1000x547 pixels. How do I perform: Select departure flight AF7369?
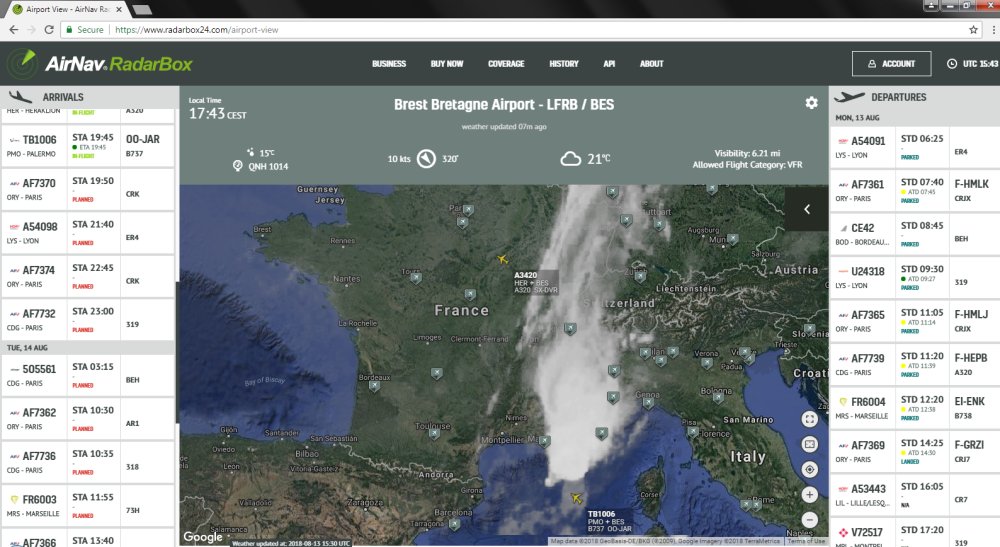[915, 451]
